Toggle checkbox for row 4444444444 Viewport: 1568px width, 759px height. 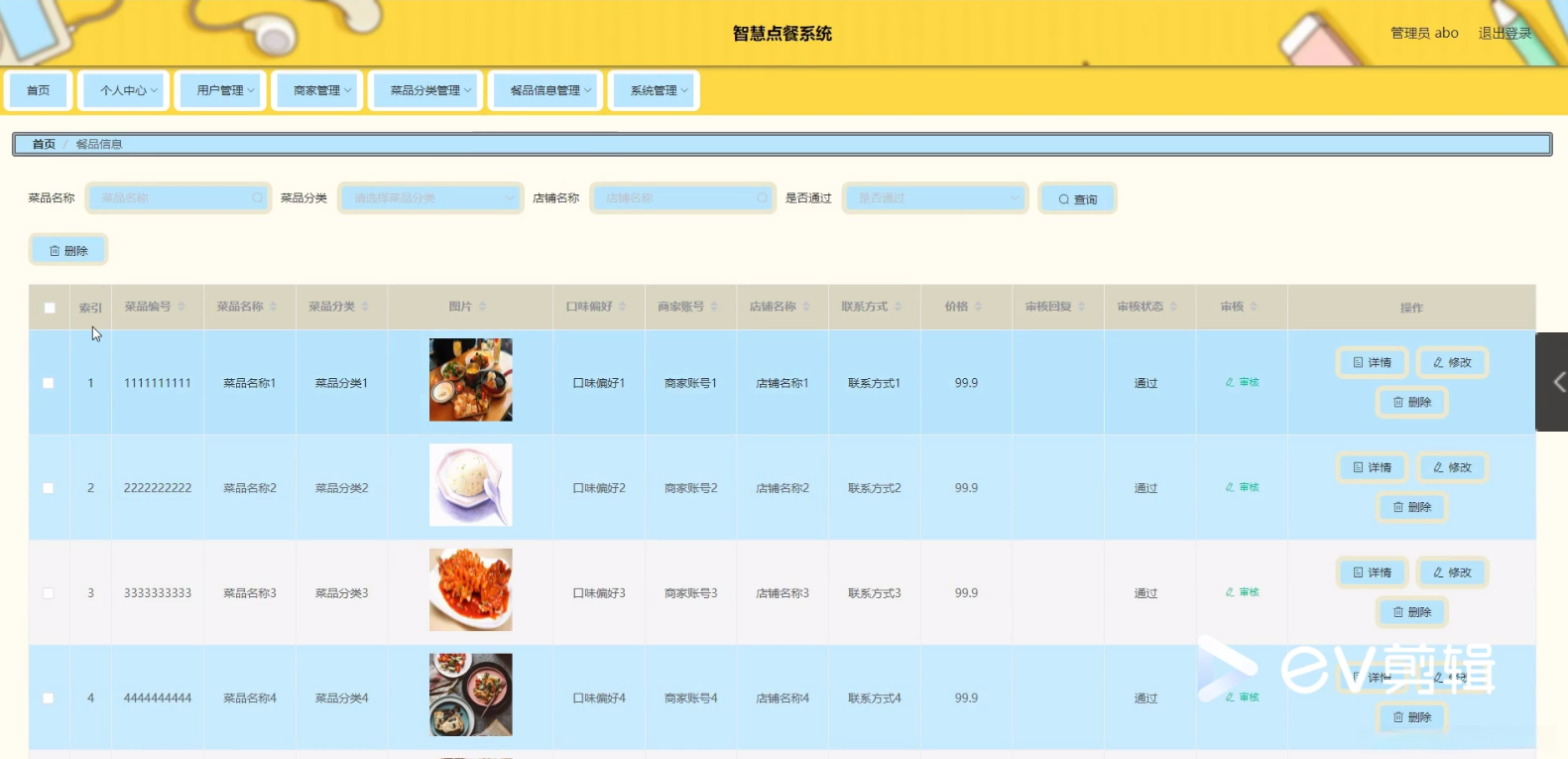(x=49, y=698)
